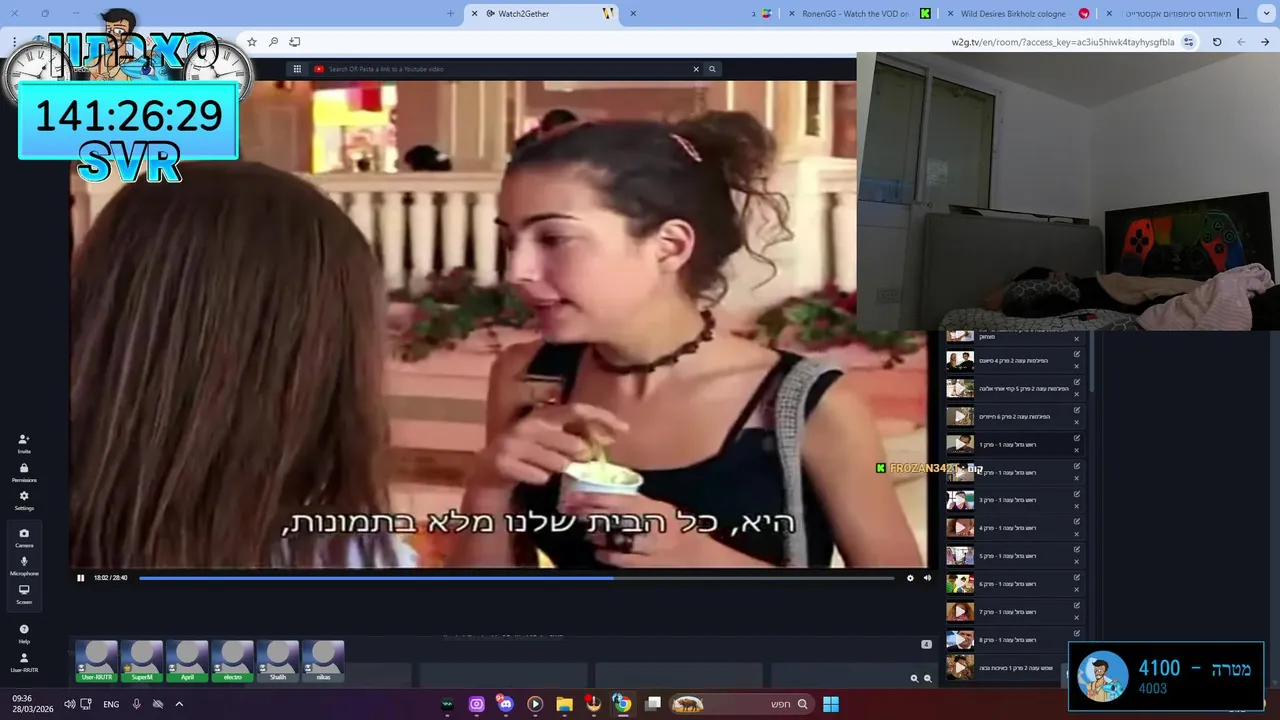Toggle the Microphone in sidebar
The height and width of the screenshot is (720, 1280).
pos(24,566)
